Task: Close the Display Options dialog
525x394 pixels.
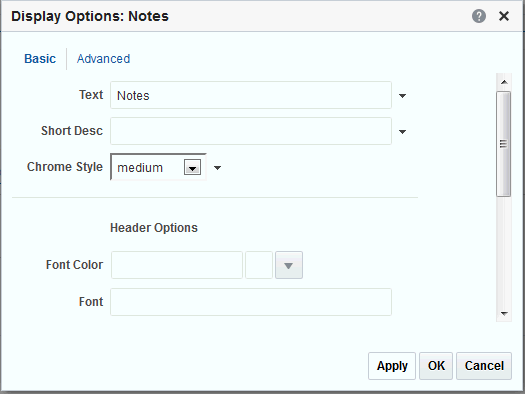Action: [x=504, y=16]
